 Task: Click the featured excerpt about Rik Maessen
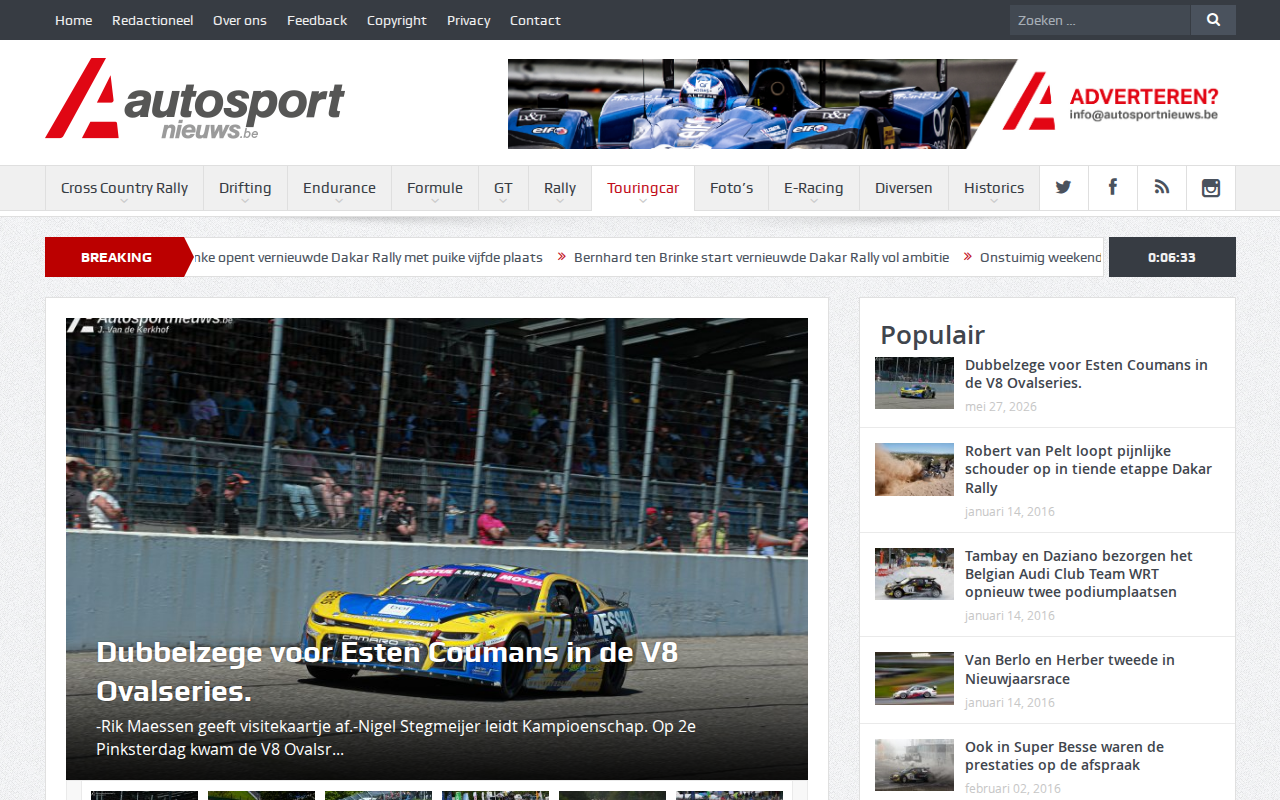coord(396,737)
